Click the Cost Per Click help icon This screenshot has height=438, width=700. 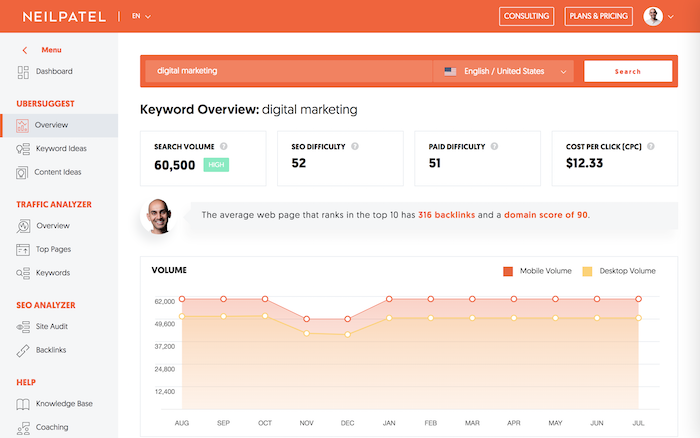click(651, 146)
